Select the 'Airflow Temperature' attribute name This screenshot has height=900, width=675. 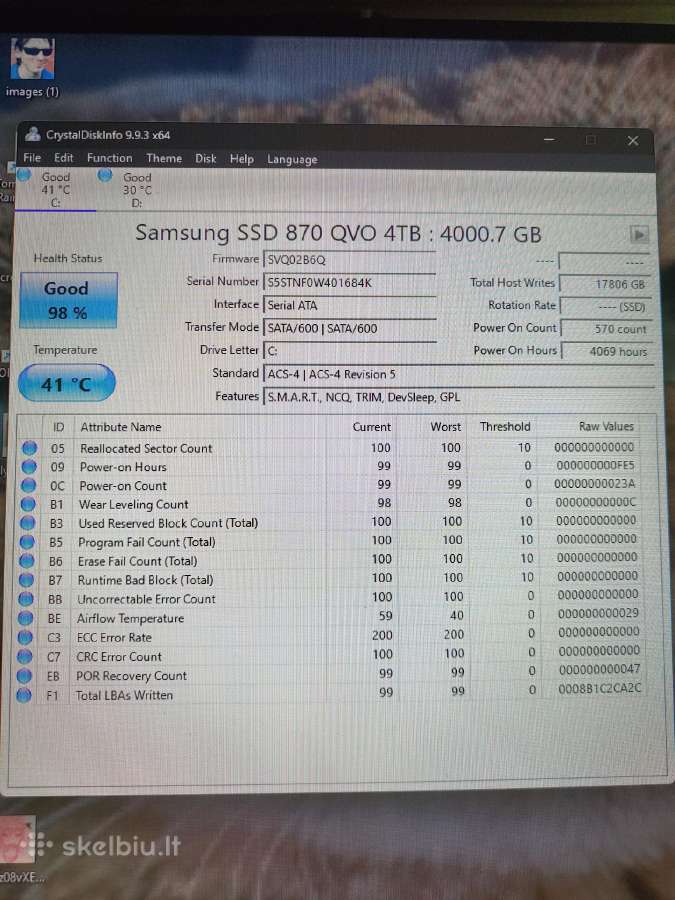click(130, 618)
